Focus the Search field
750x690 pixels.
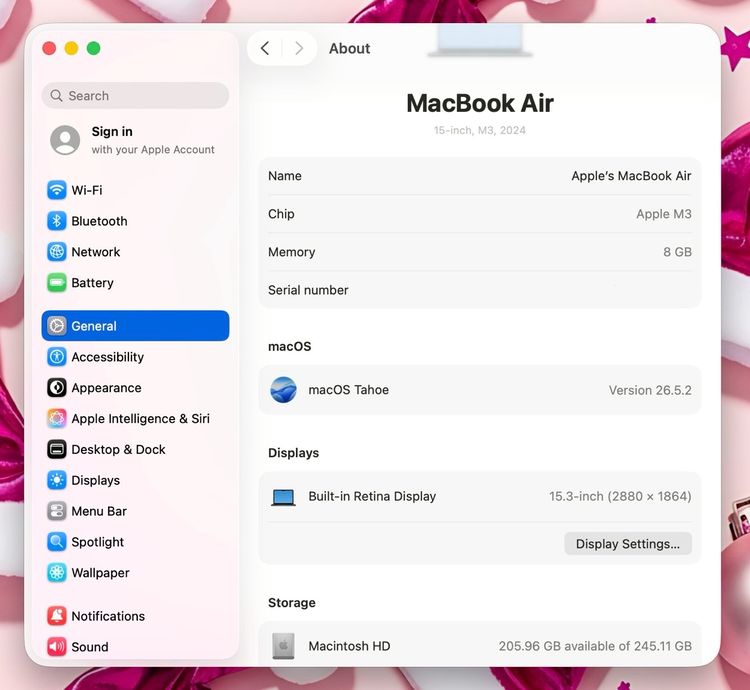(x=135, y=96)
